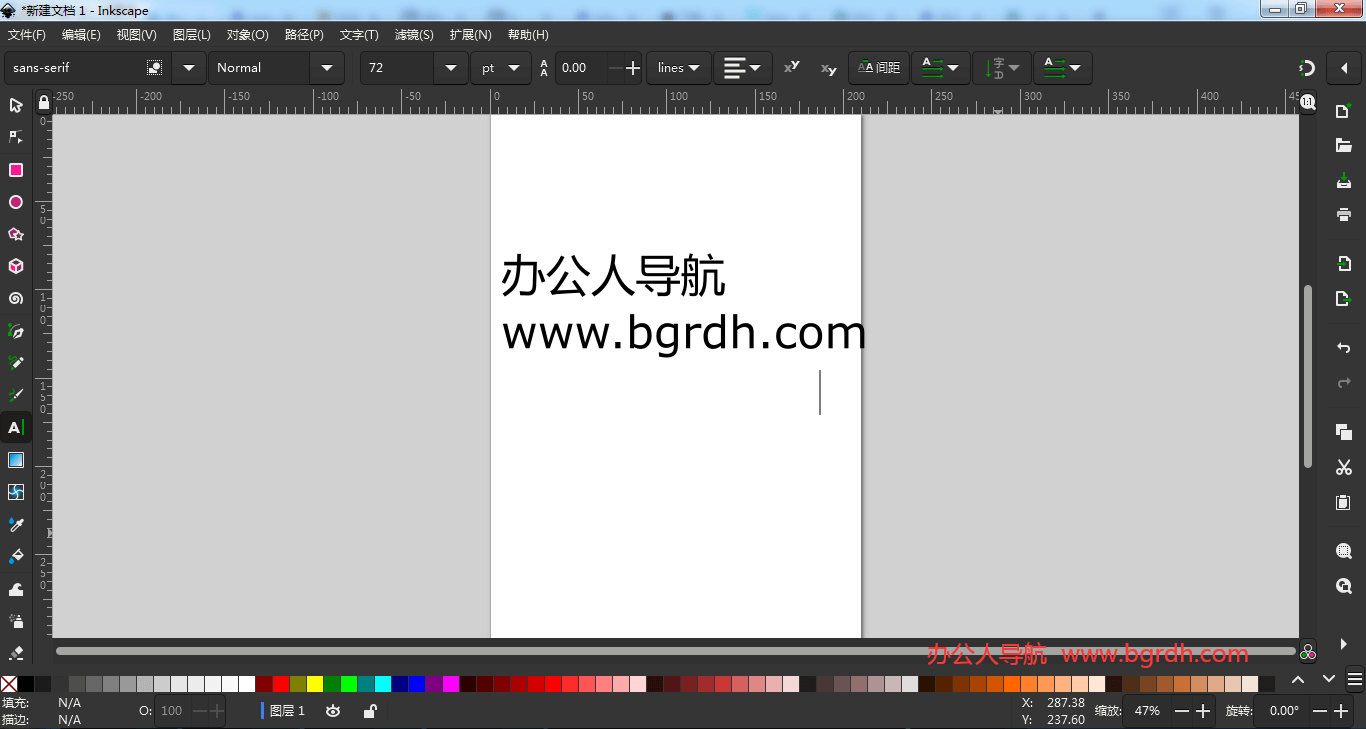Open the sans-serif font family dropdown
The image size is (1366, 729).
188,68
